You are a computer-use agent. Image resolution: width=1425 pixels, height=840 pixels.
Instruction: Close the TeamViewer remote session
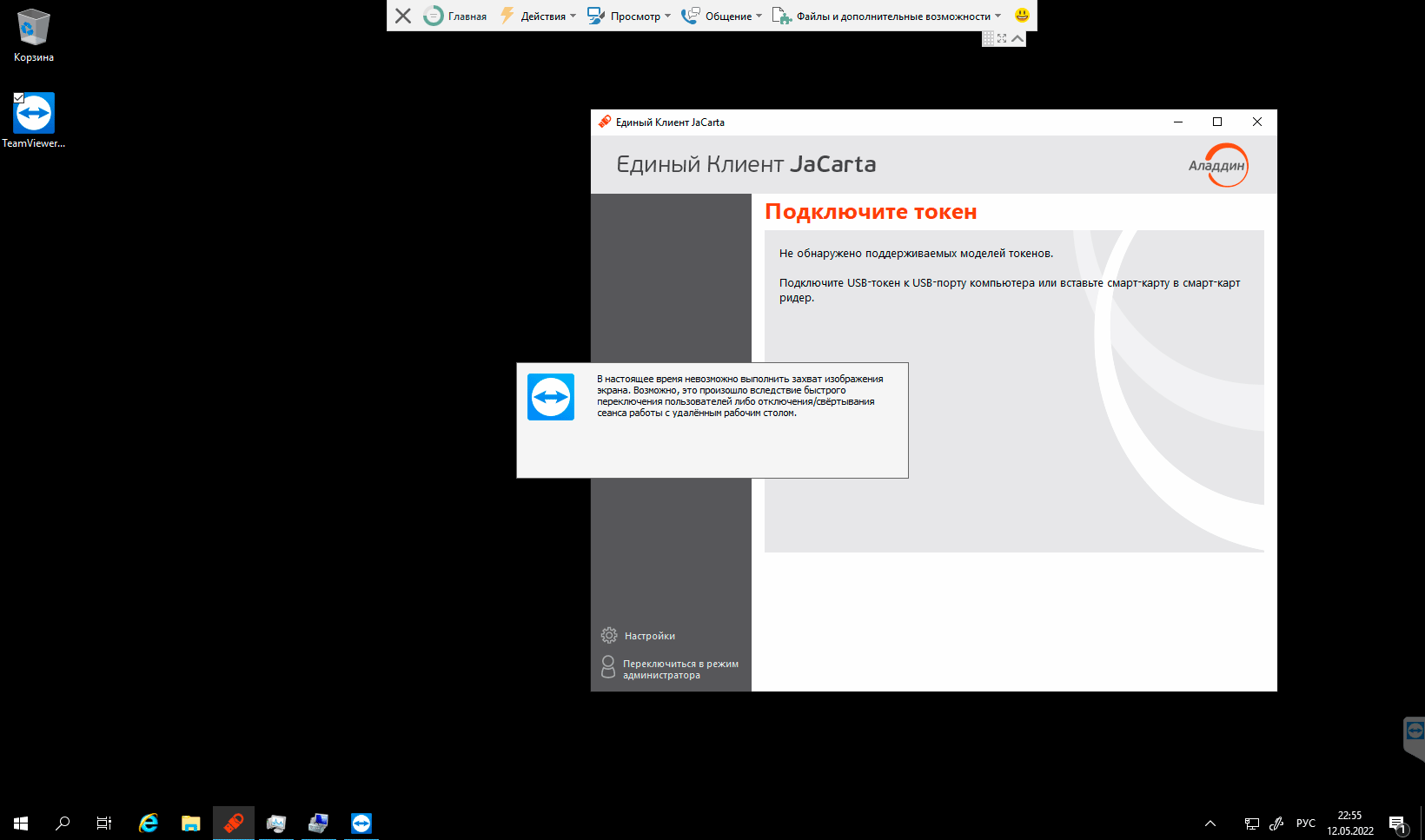403,16
